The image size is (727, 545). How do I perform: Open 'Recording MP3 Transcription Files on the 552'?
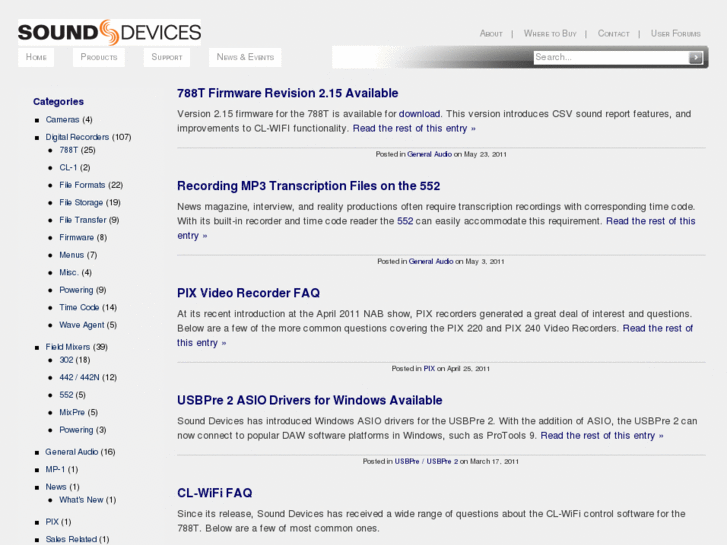308,186
